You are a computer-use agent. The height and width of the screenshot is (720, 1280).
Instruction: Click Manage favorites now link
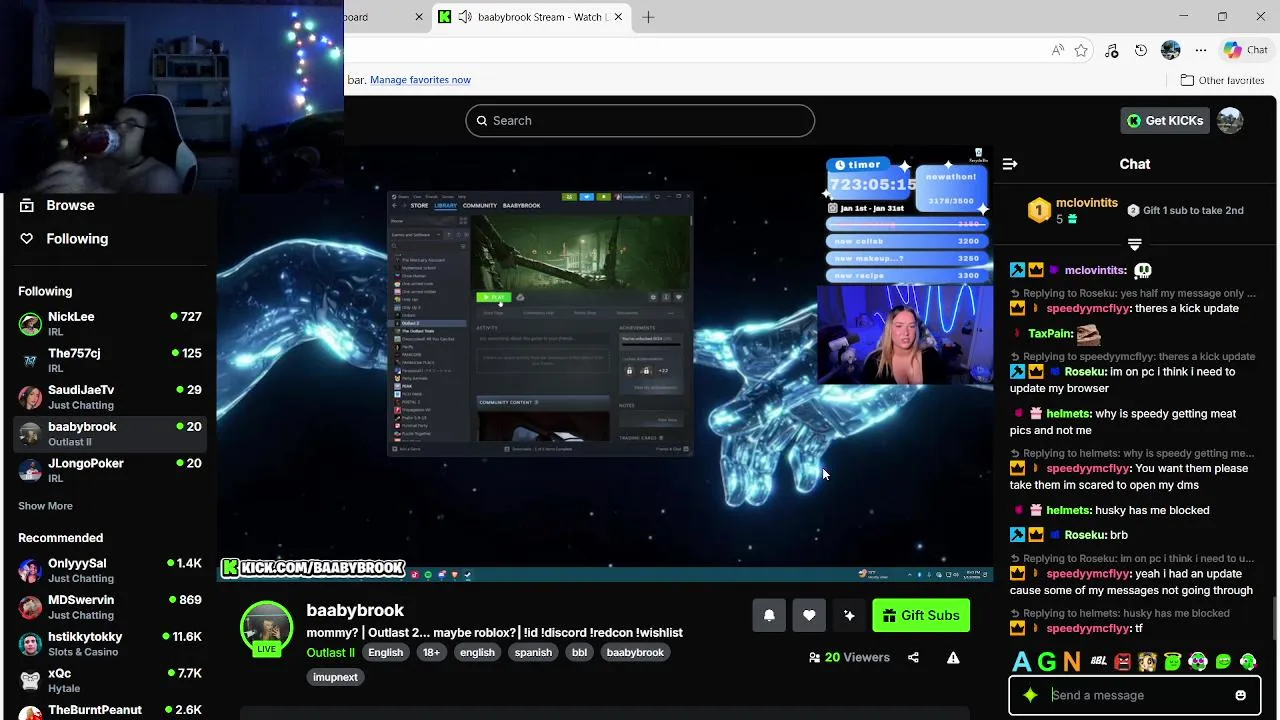(x=420, y=80)
